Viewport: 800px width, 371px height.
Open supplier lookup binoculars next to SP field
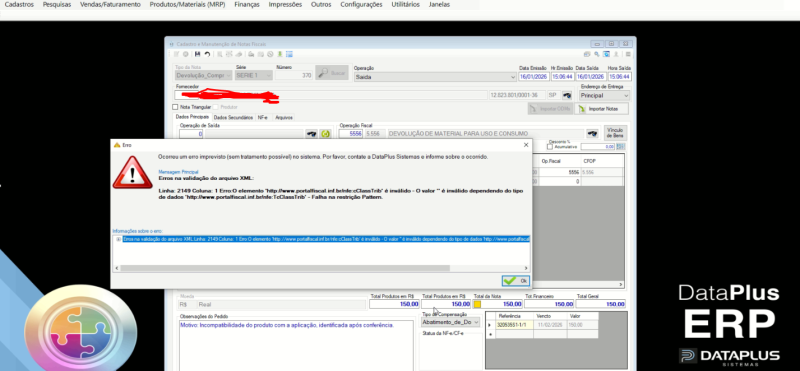point(567,95)
